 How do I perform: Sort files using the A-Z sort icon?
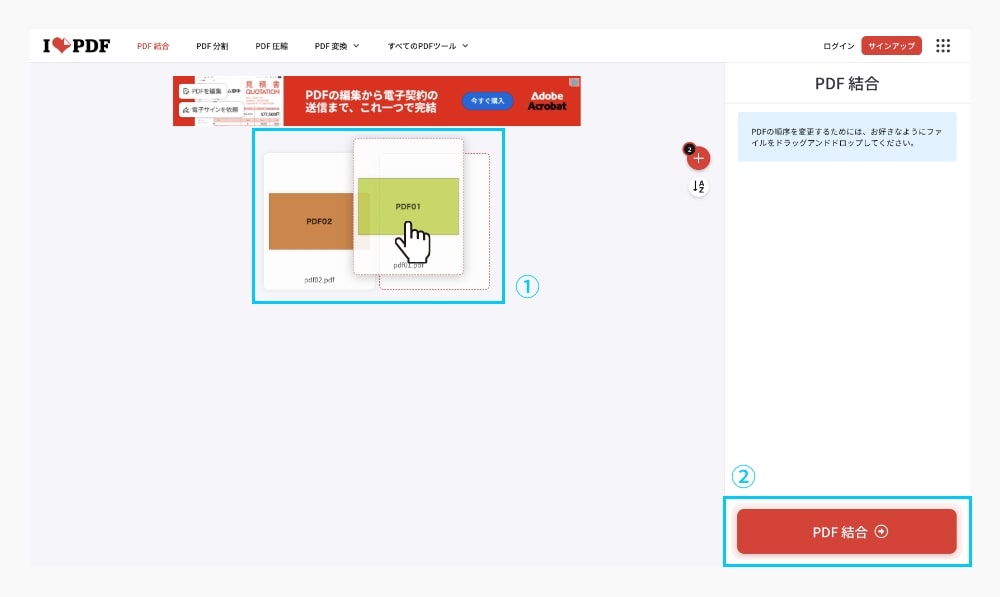[x=698, y=186]
